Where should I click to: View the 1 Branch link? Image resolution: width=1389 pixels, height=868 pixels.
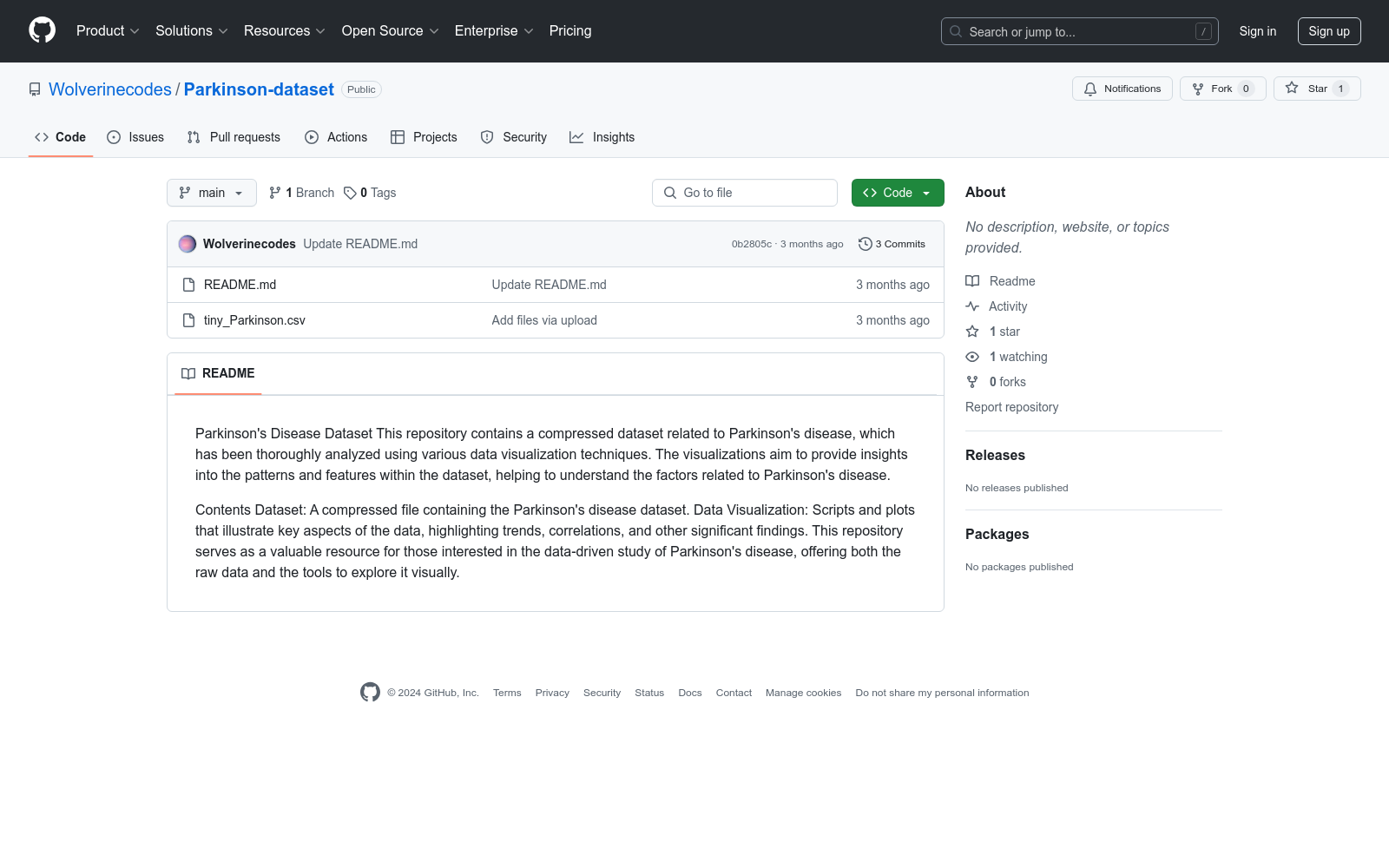coord(301,193)
